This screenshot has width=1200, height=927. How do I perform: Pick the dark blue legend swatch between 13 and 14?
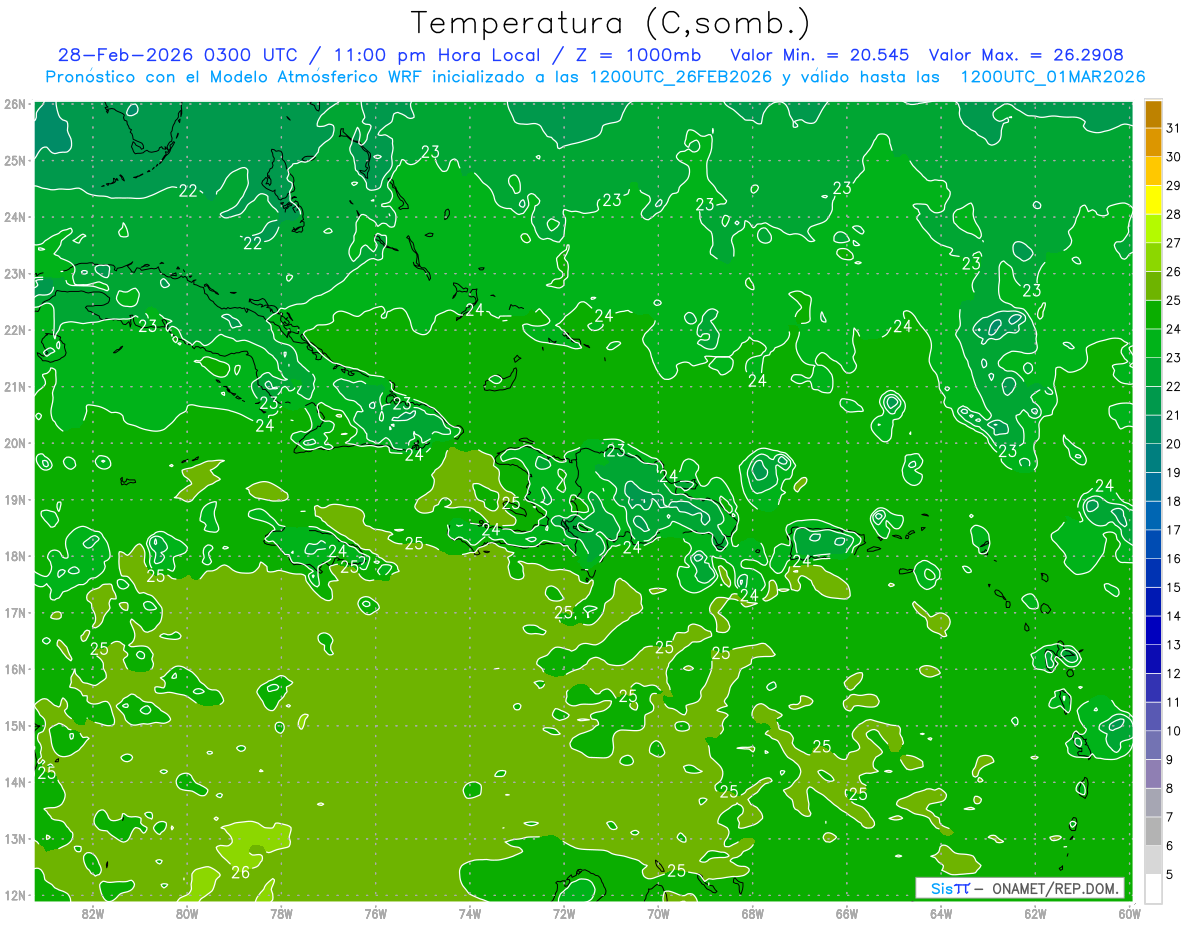tap(1153, 631)
